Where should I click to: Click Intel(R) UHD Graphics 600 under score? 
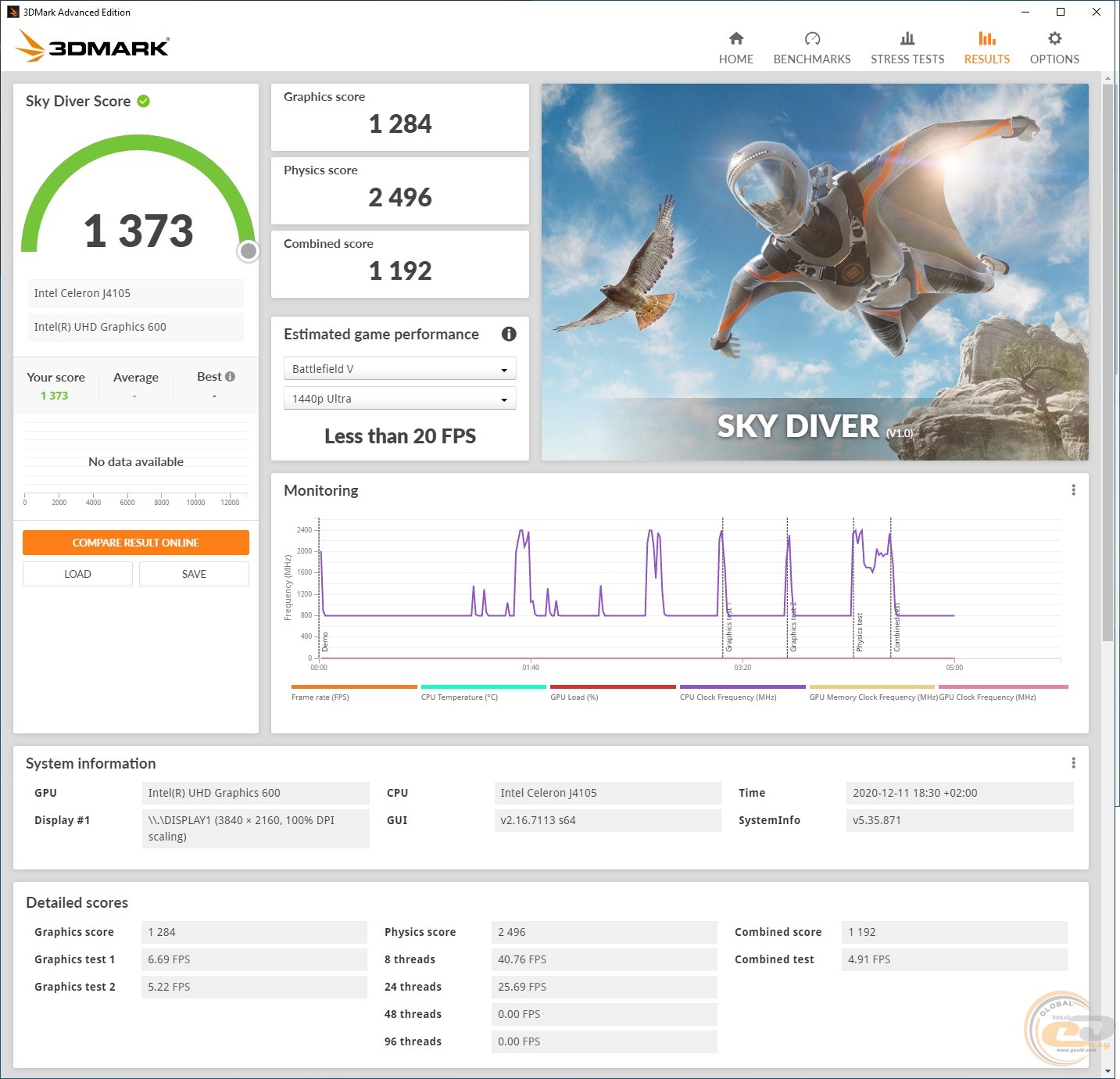pyautogui.click(x=136, y=327)
